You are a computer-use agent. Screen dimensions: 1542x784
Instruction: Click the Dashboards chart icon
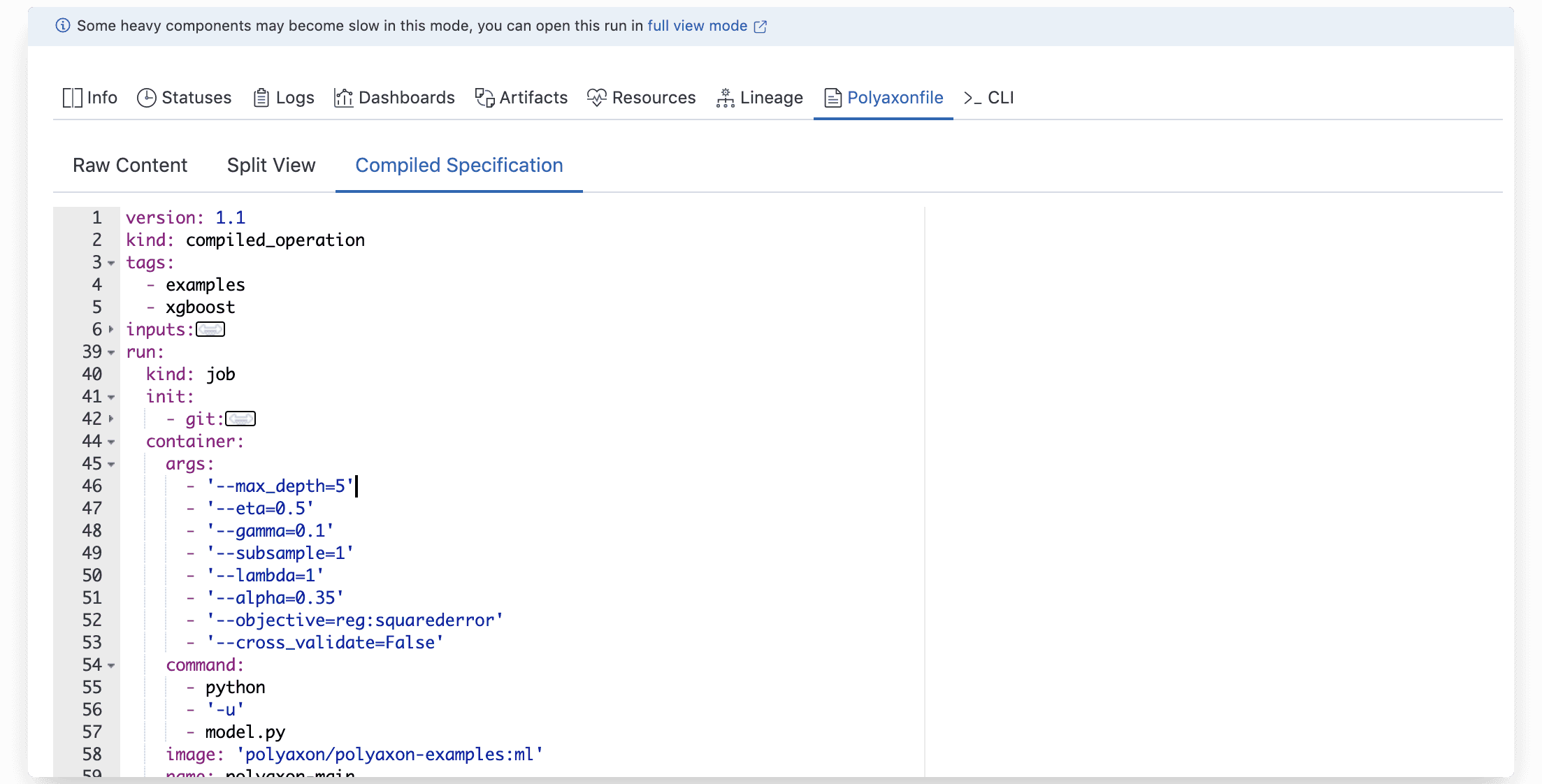[343, 99]
